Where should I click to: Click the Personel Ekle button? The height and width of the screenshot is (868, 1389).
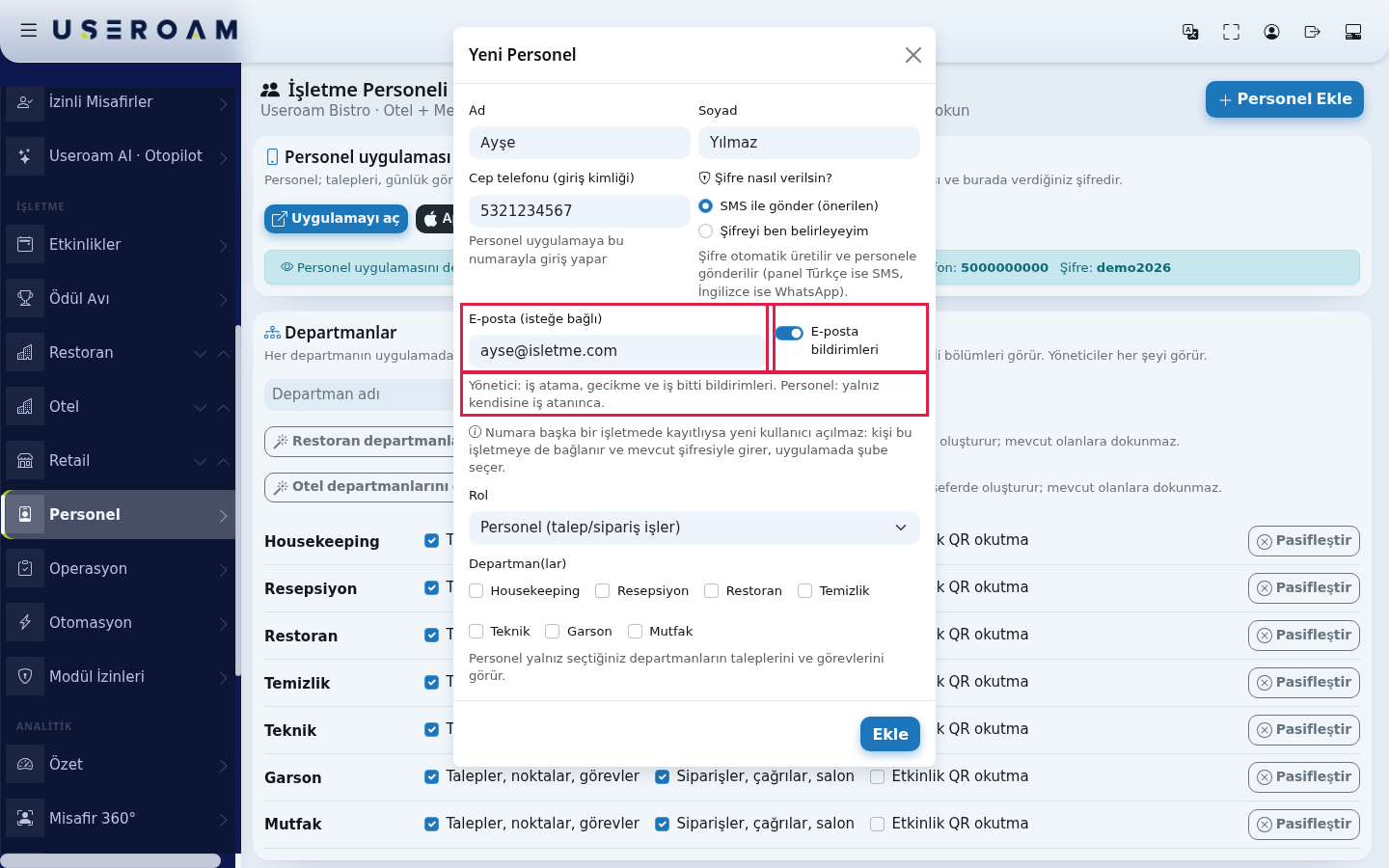coord(1285,99)
